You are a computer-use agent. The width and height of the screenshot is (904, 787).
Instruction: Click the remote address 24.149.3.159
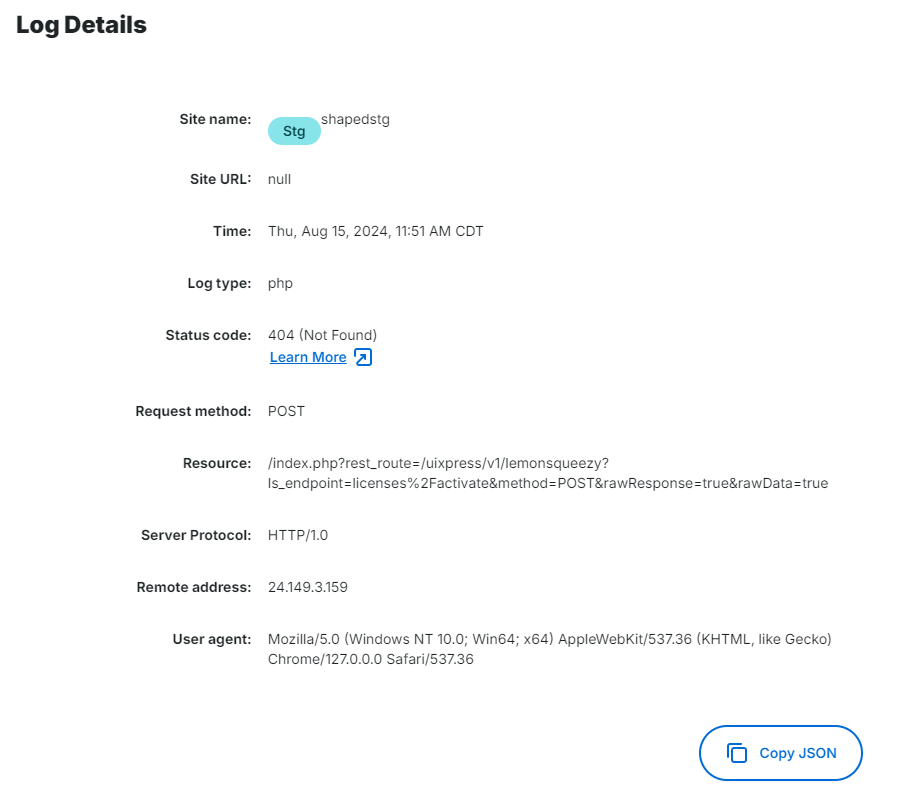(308, 587)
